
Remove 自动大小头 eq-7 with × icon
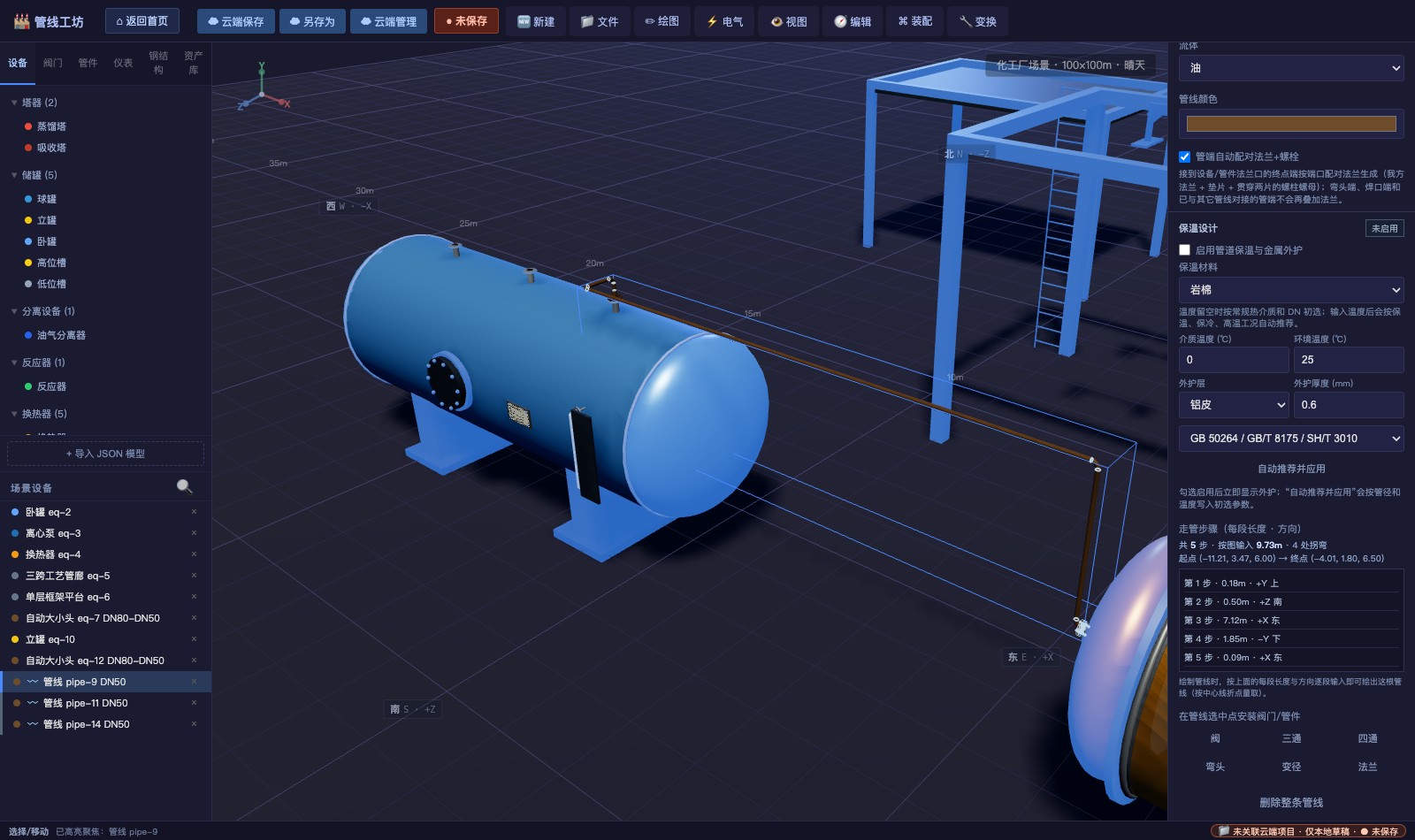tap(195, 618)
